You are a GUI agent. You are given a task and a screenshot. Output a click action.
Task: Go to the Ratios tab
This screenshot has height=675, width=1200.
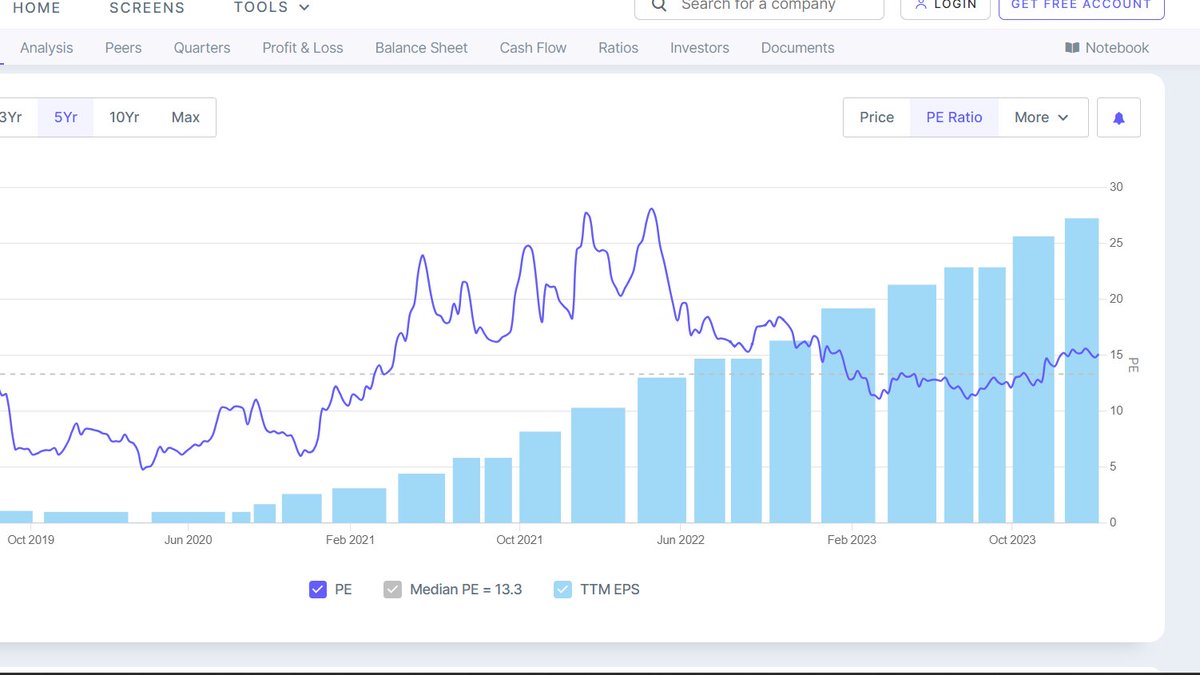(618, 47)
